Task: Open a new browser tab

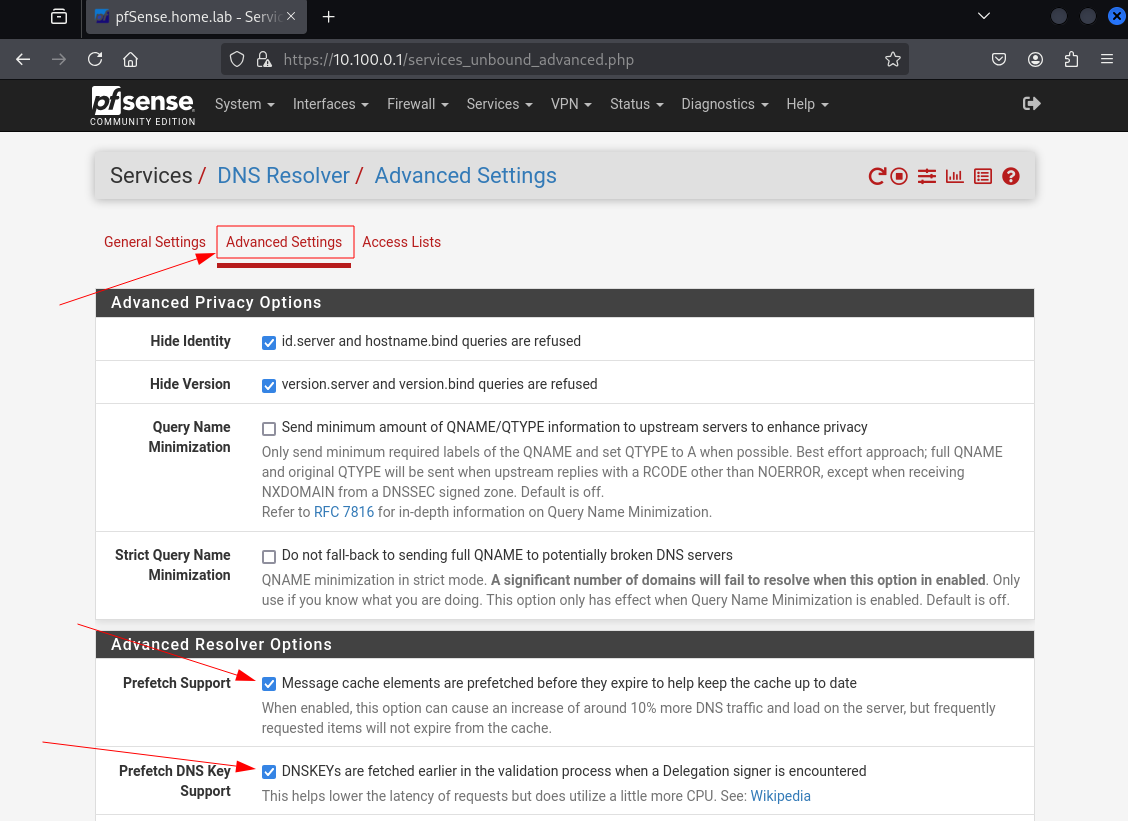Action: click(329, 17)
